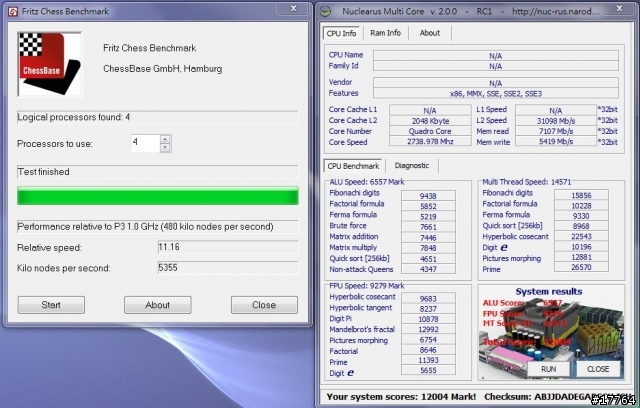Click the L1 Speed N/A value
Screen dimensions: 640x408
pyautogui.click(x=556, y=110)
